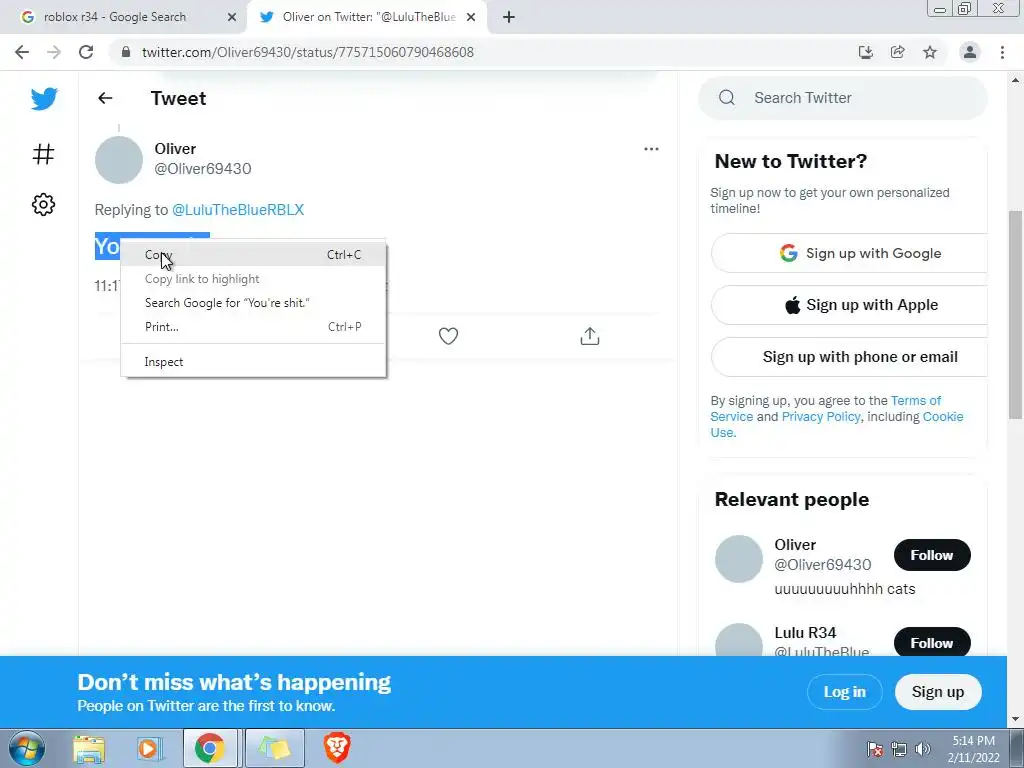This screenshot has width=1024, height=768.
Task: Click the Sign up with Apple button
Action: (x=849, y=305)
